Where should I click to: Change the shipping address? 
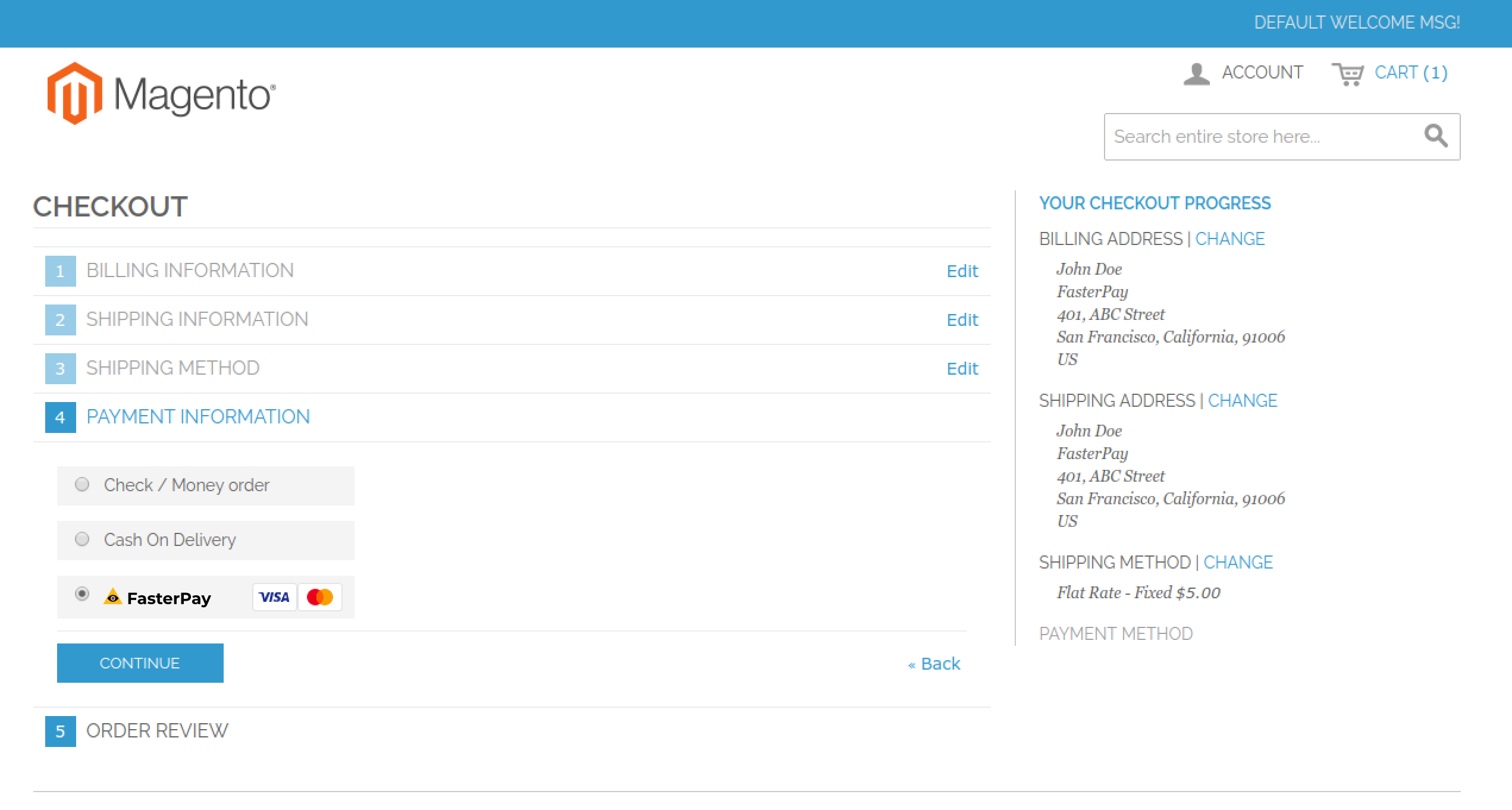[1242, 401]
